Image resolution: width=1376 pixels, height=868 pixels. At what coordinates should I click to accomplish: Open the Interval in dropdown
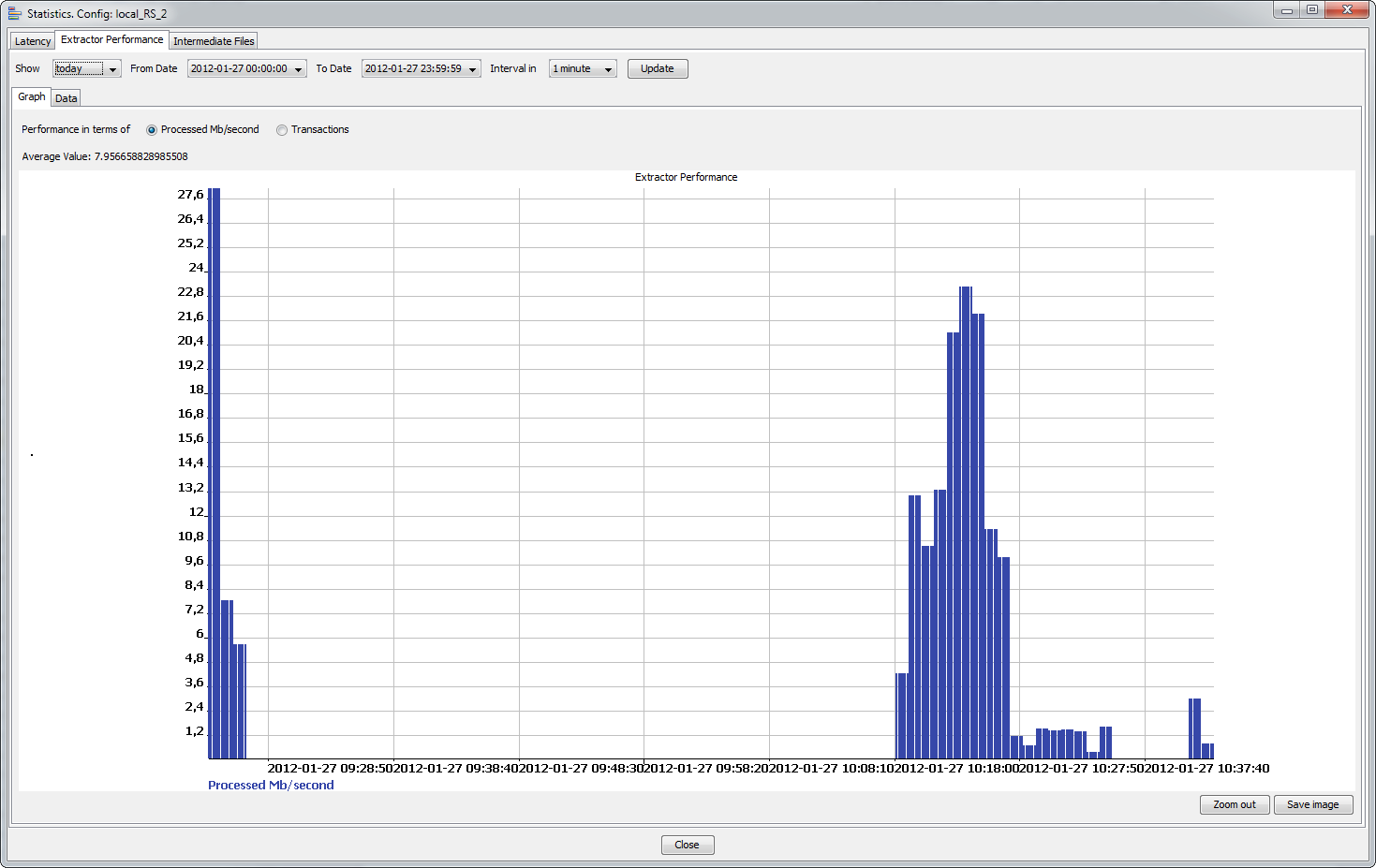(x=608, y=69)
